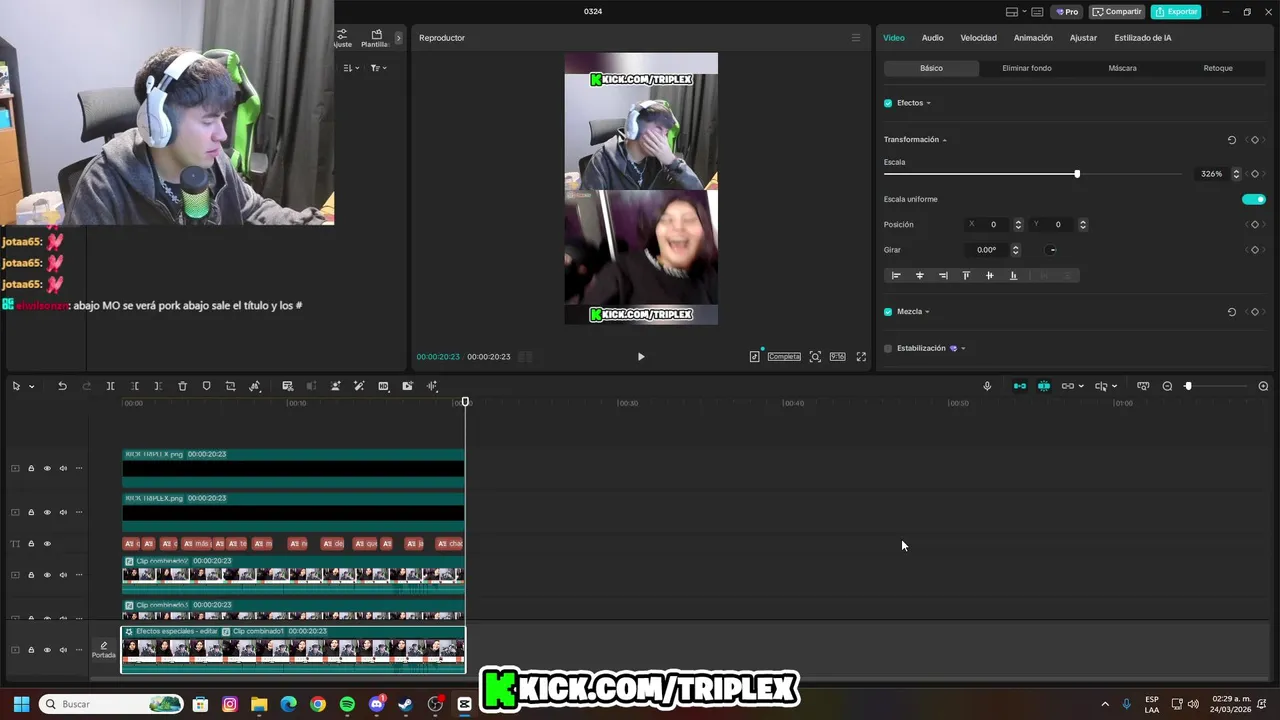The image size is (1280, 720).
Task: Add keyframe for Escala
Action: [x=1255, y=174]
